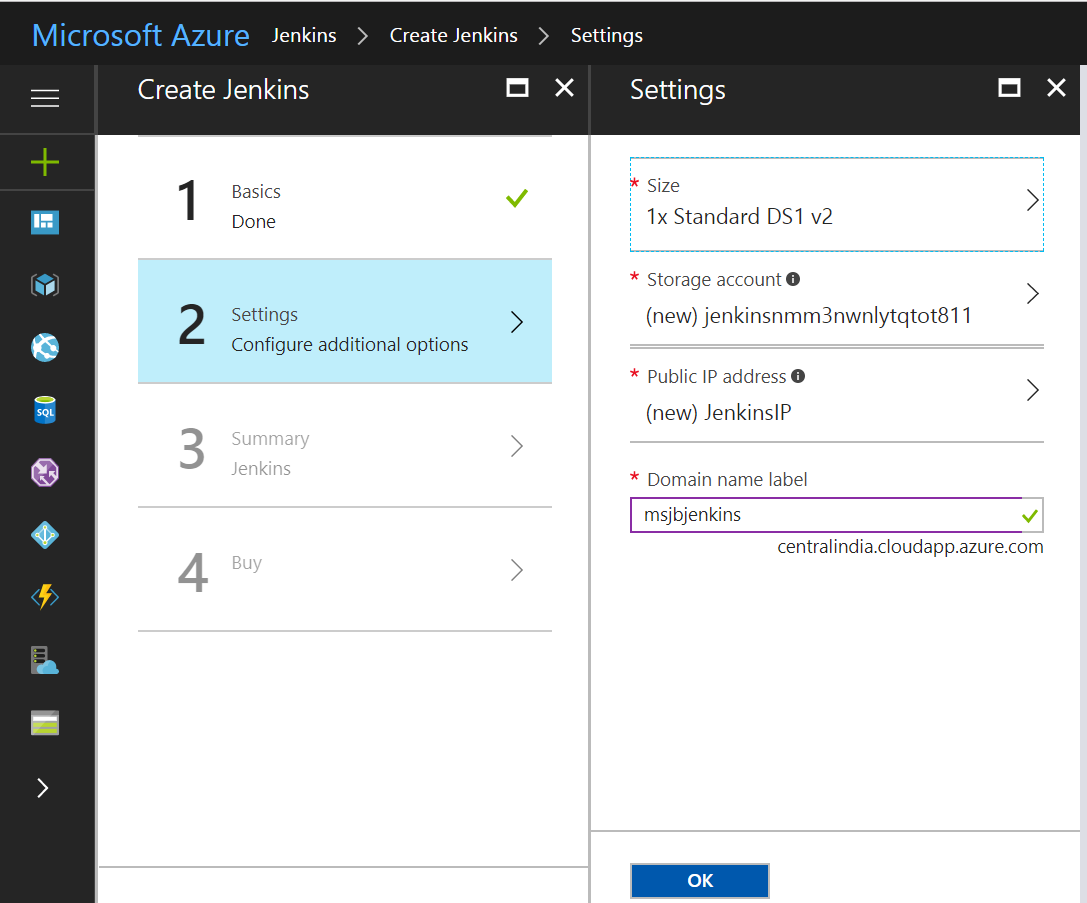
Task: Click the Domain name label input field
Action: [x=837, y=515]
